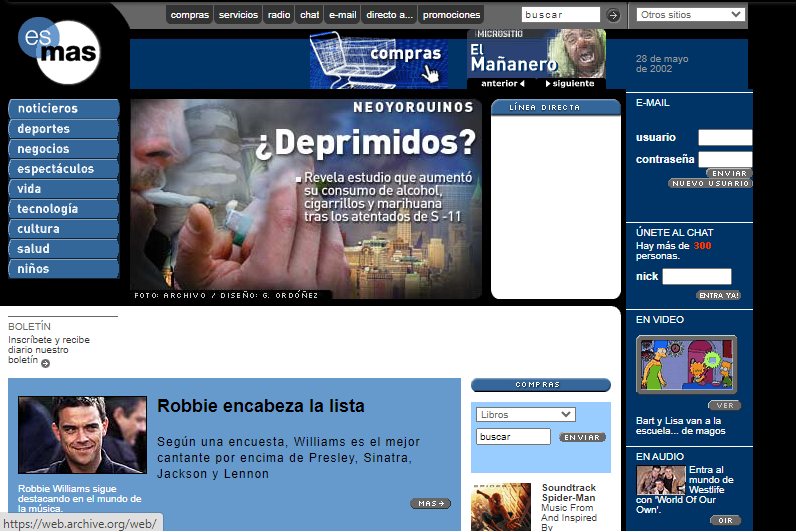Open Soundtrack Spider-Man product link

coord(569,493)
